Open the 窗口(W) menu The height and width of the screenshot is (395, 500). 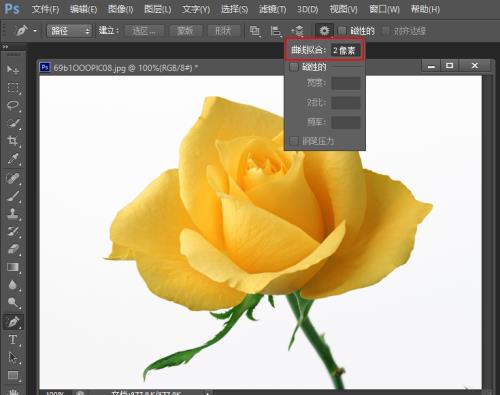[384, 9]
